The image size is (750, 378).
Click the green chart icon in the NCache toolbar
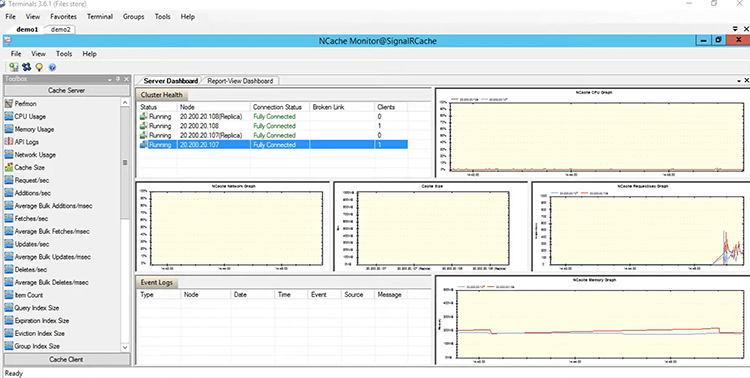pos(13,67)
